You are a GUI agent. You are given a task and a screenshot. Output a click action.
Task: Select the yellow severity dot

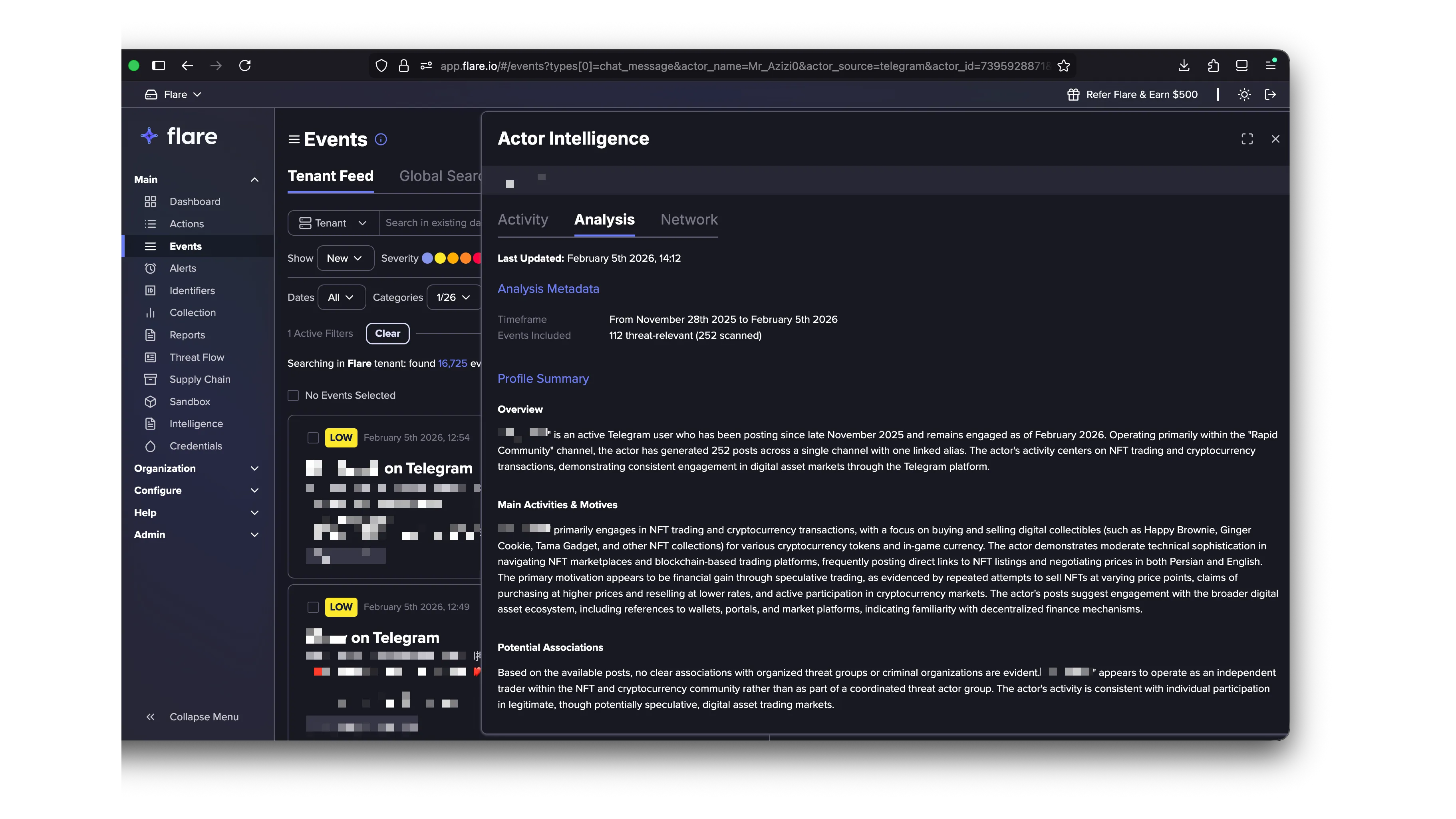tap(440, 258)
